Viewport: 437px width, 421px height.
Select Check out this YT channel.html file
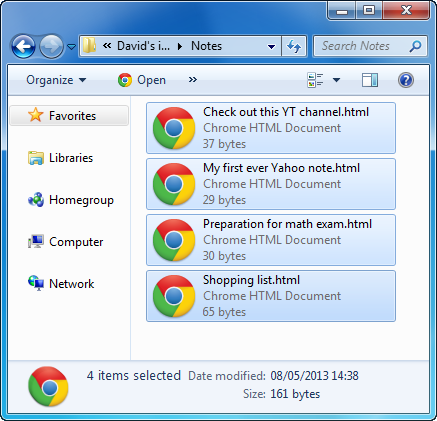271,128
